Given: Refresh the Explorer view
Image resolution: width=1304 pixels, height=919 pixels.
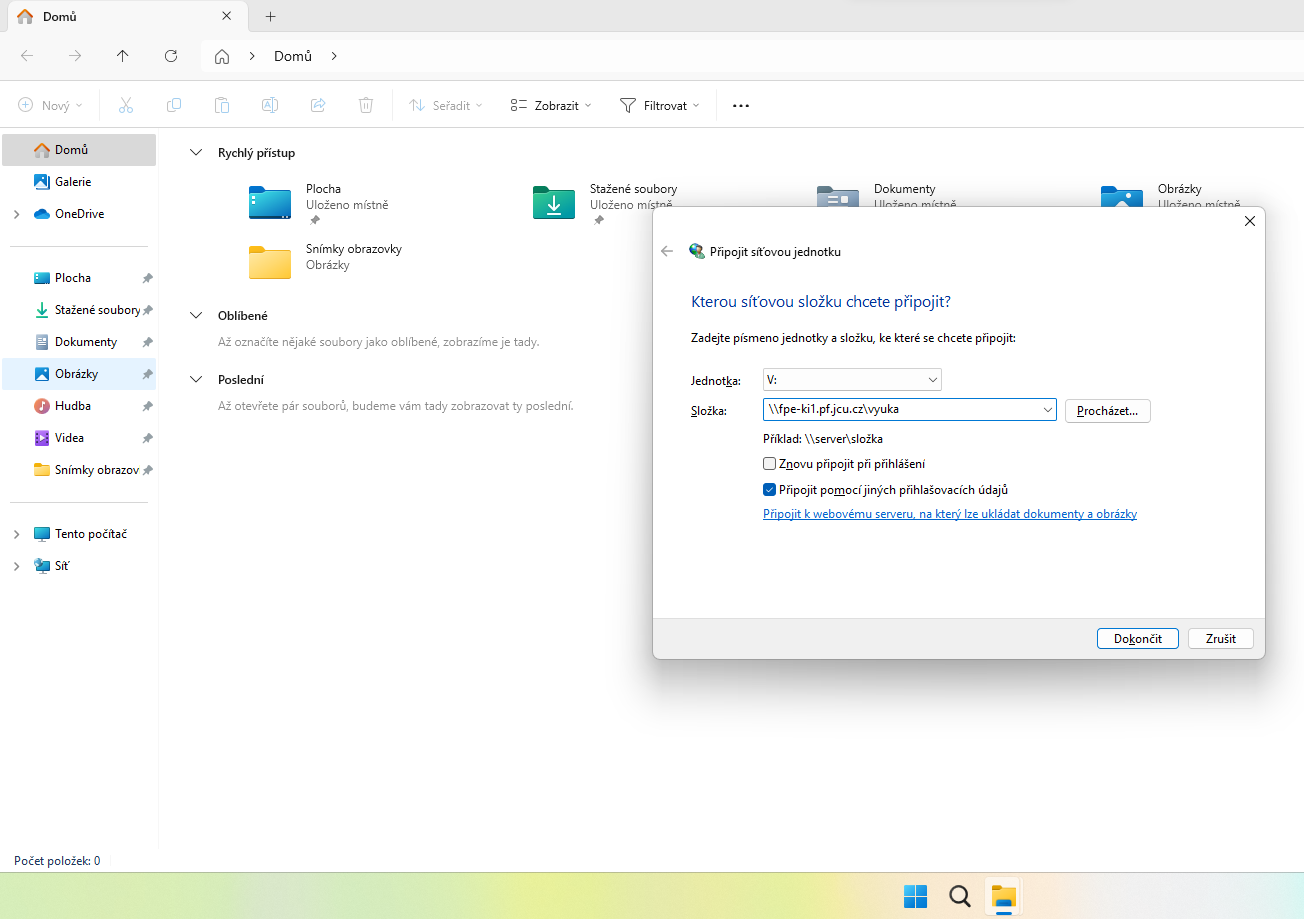Looking at the screenshot, I should [171, 56].
